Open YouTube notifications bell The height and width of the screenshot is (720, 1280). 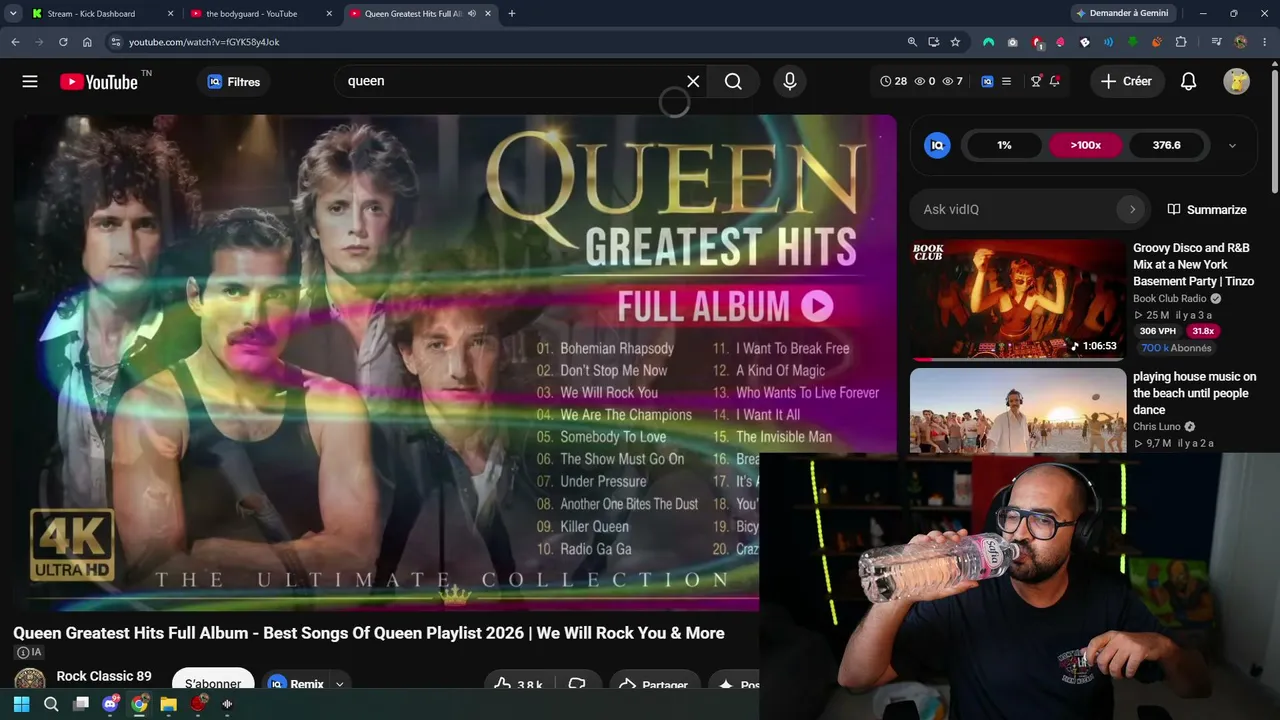(x=1188, y=82)
